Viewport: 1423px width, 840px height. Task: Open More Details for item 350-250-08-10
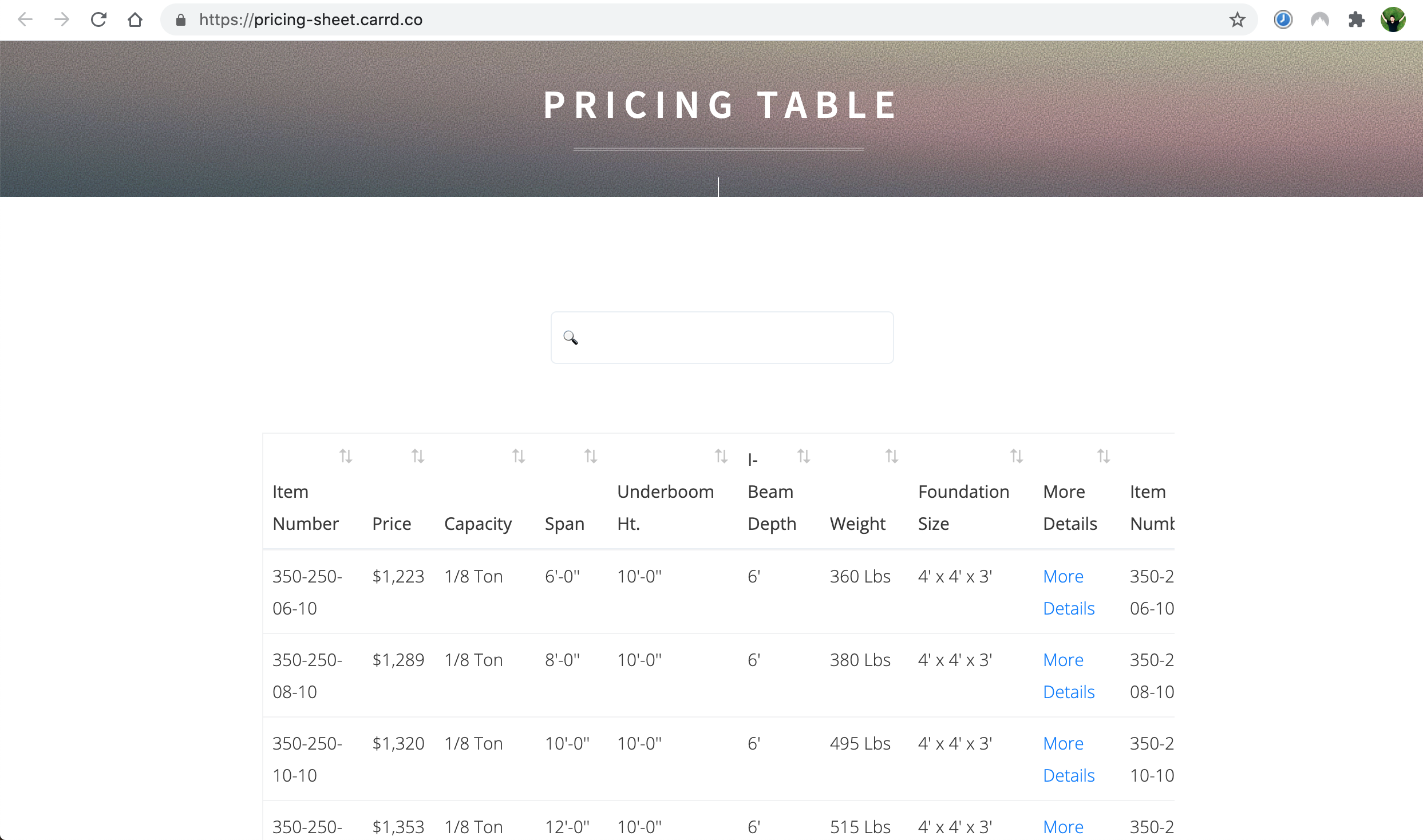point(1069,676)
